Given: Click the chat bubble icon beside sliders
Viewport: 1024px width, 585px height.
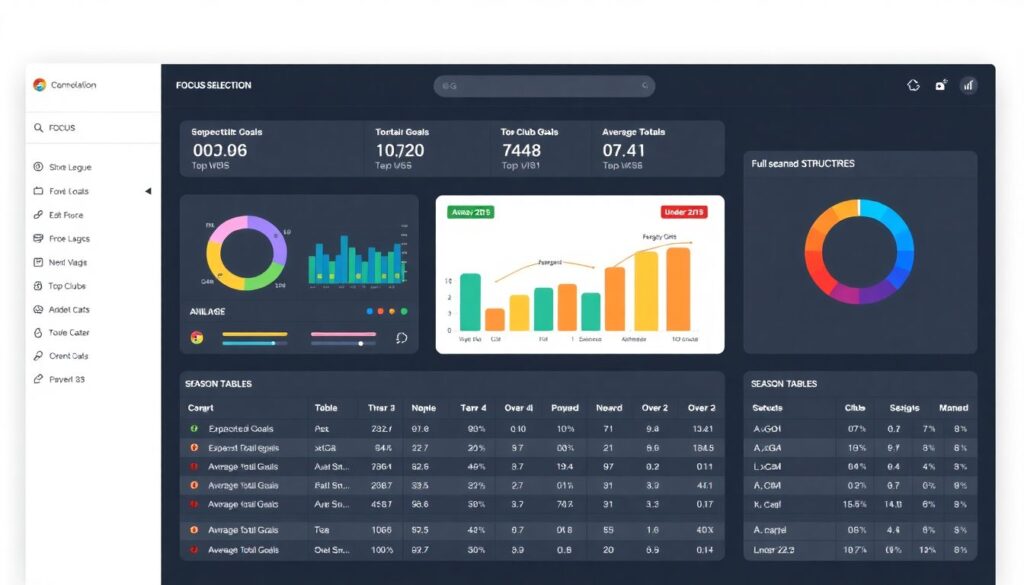Looking at the screenshot, I should point(402,338).
